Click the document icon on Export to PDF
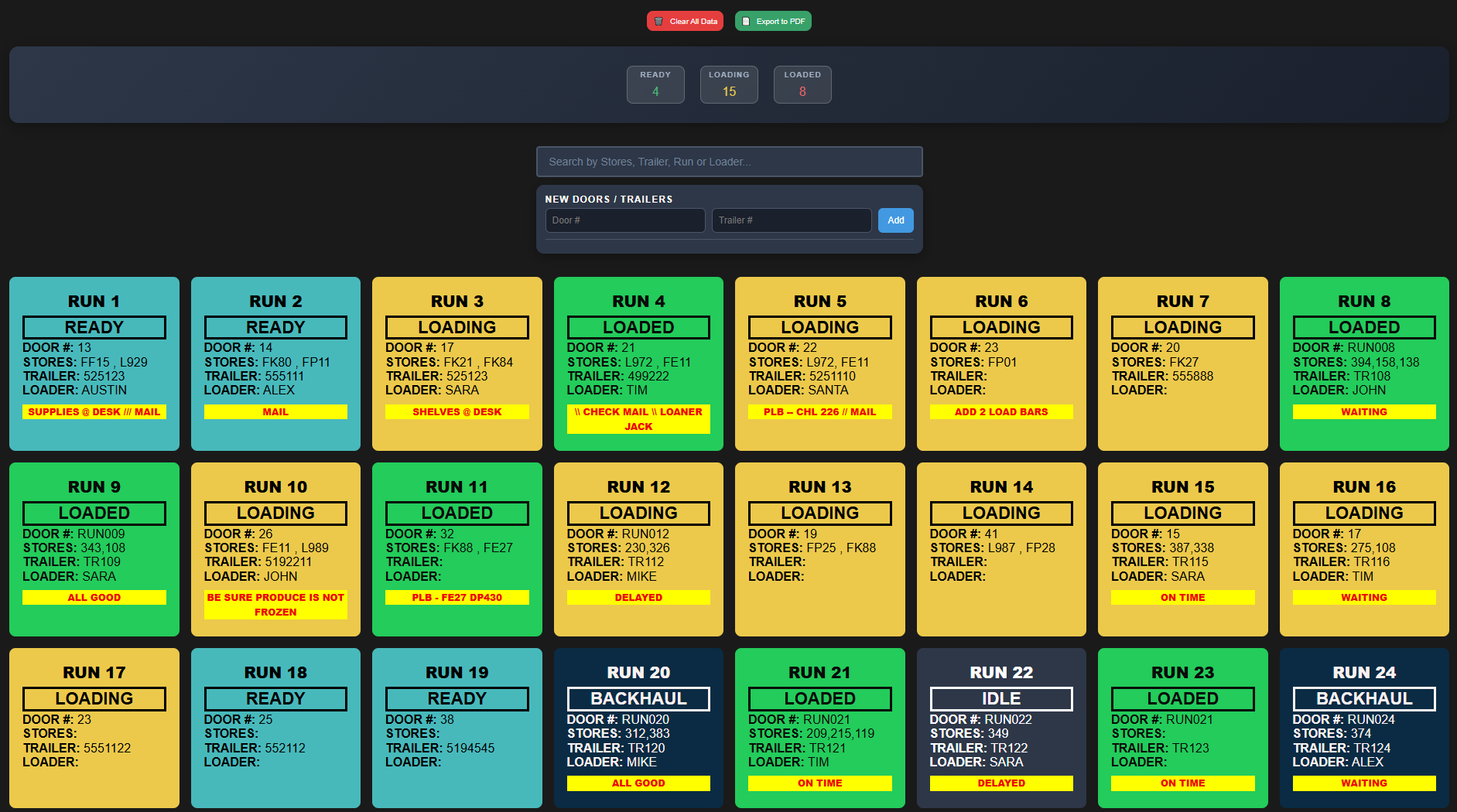Image resolution: width=1457 pixels, height=812 pixels. click(x=746, y=22)
